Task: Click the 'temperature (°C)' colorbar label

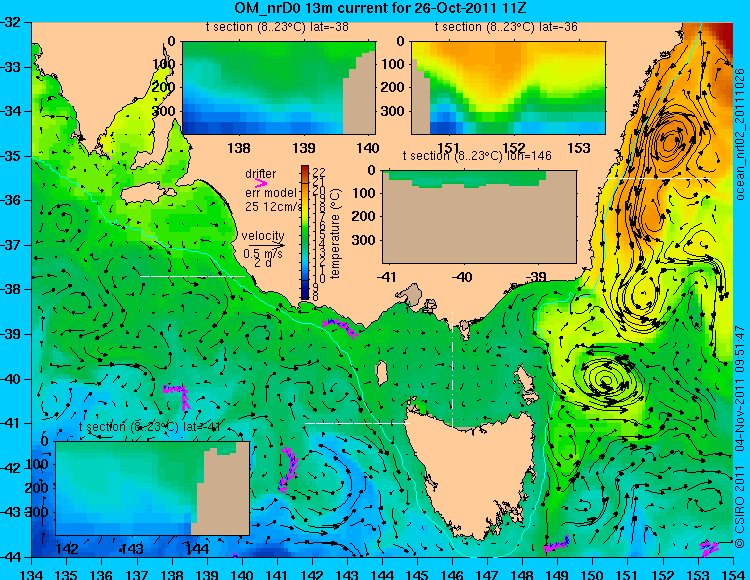Action: [x=335, y=233]
